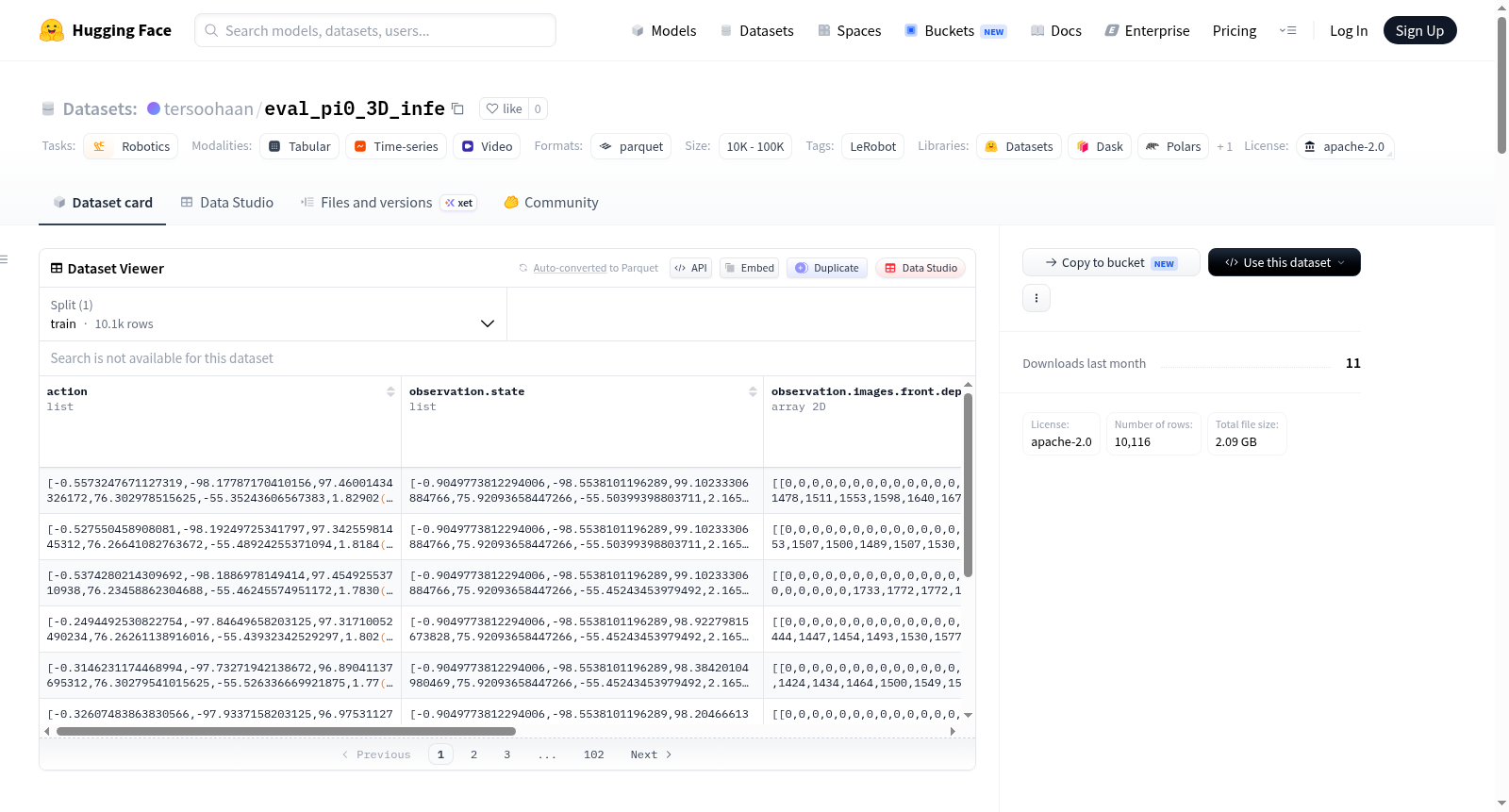Open the three-dot options menu icon
This screenshot has width=1509, height=812.
point(1036,298)
